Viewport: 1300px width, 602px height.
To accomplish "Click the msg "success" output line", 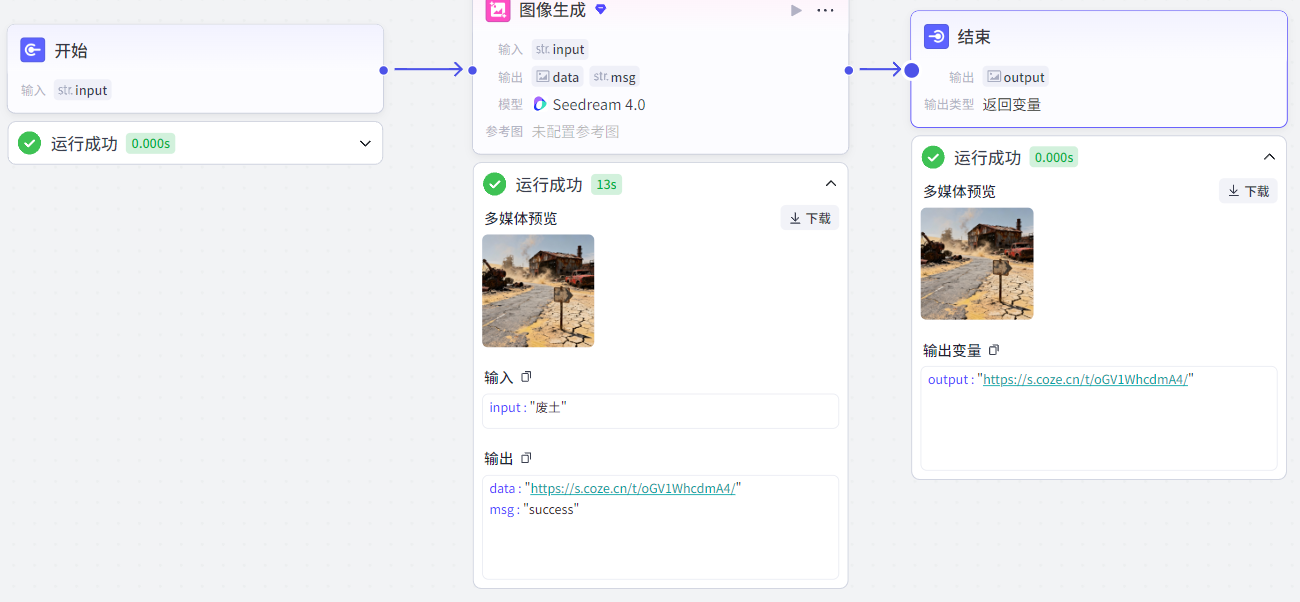I will click(534, 509).
